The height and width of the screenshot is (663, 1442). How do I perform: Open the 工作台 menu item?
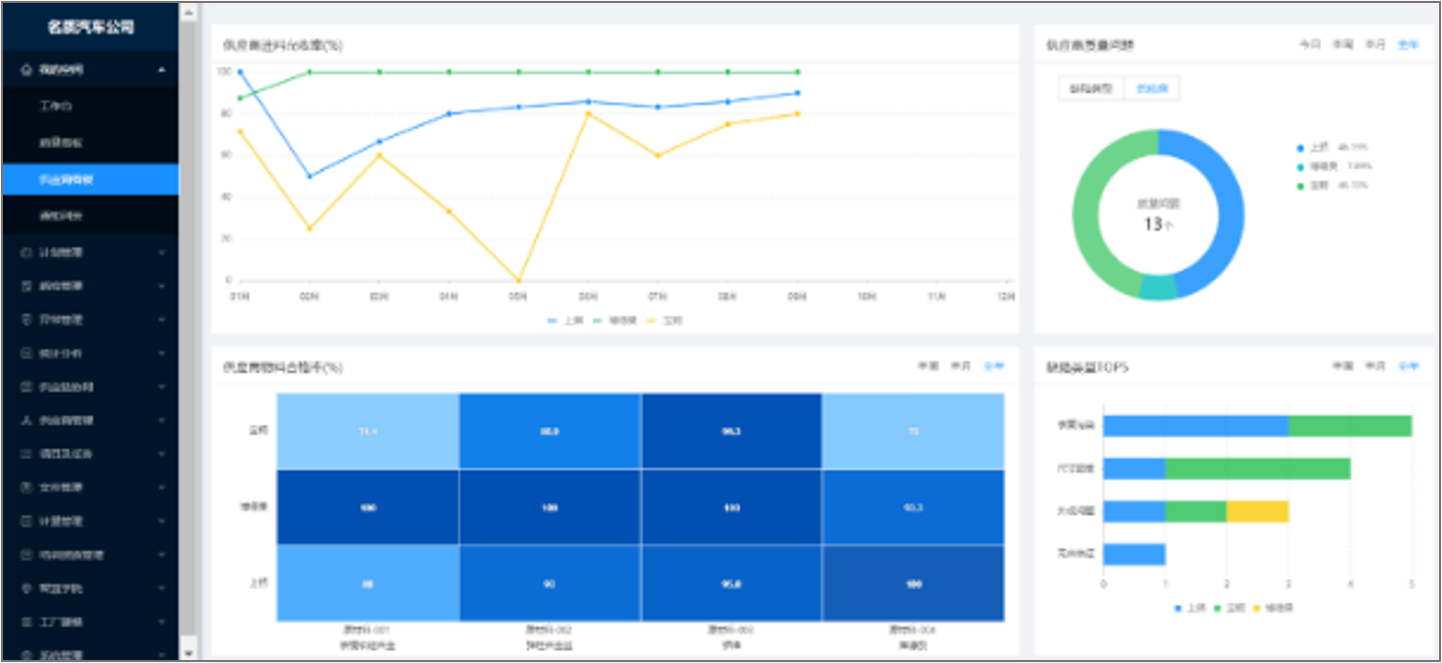click(x=56, y=106)
